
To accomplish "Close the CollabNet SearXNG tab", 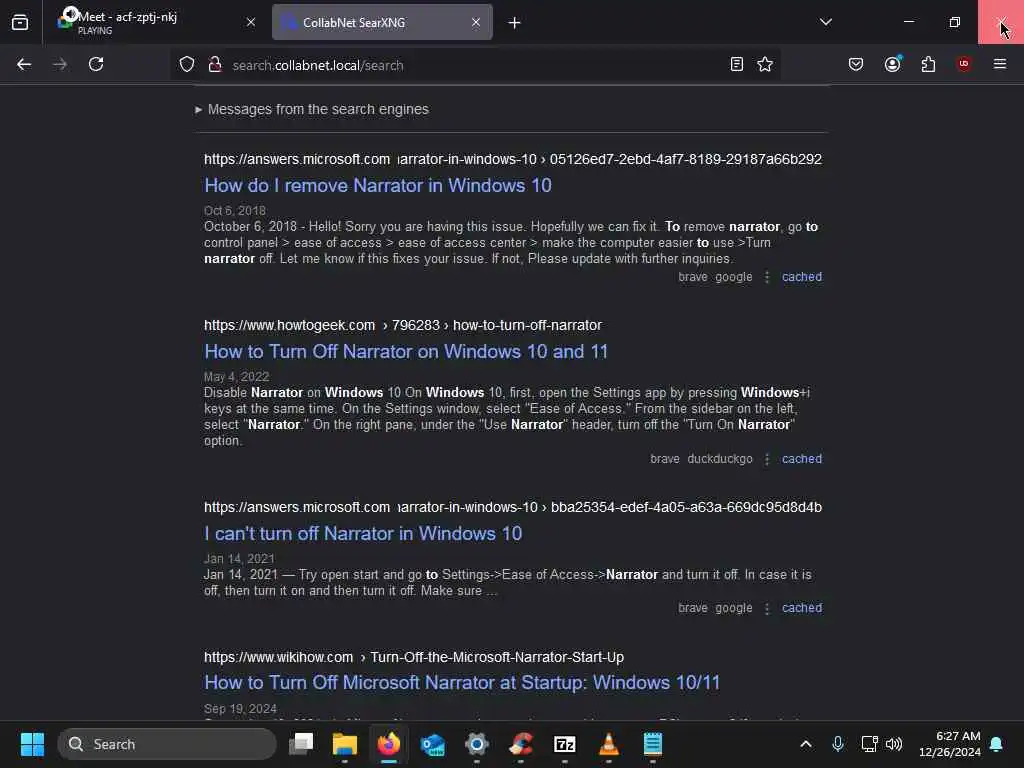I will pyautogui.click(x=476, y=22).
